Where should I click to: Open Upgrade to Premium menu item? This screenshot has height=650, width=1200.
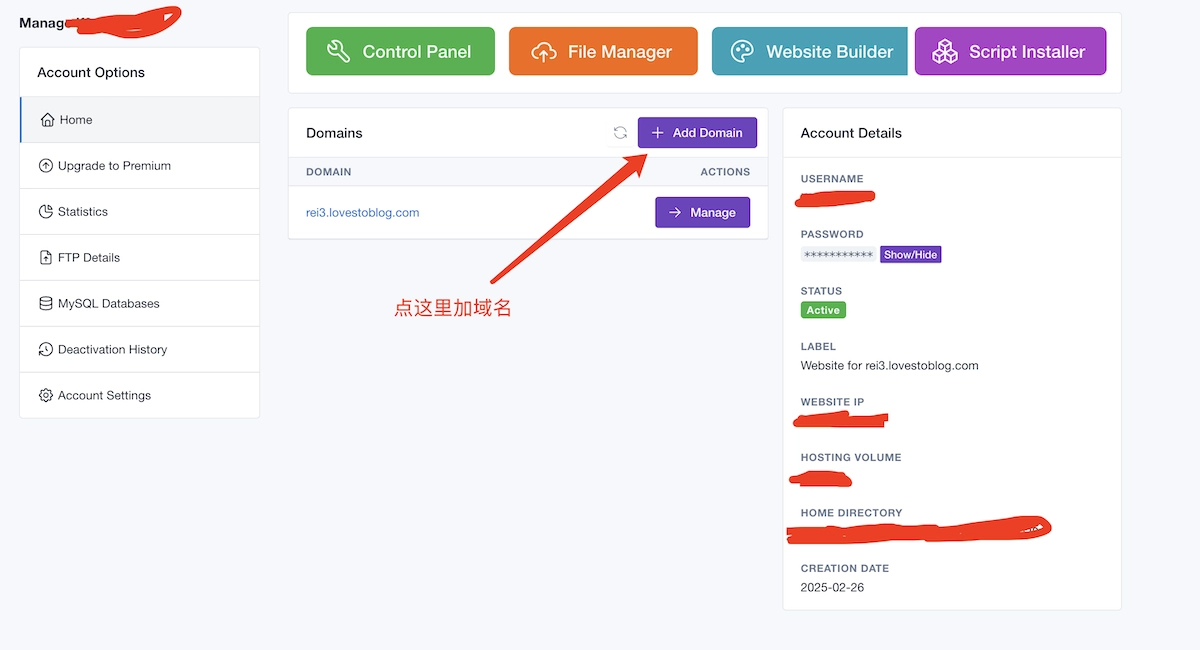114,166
